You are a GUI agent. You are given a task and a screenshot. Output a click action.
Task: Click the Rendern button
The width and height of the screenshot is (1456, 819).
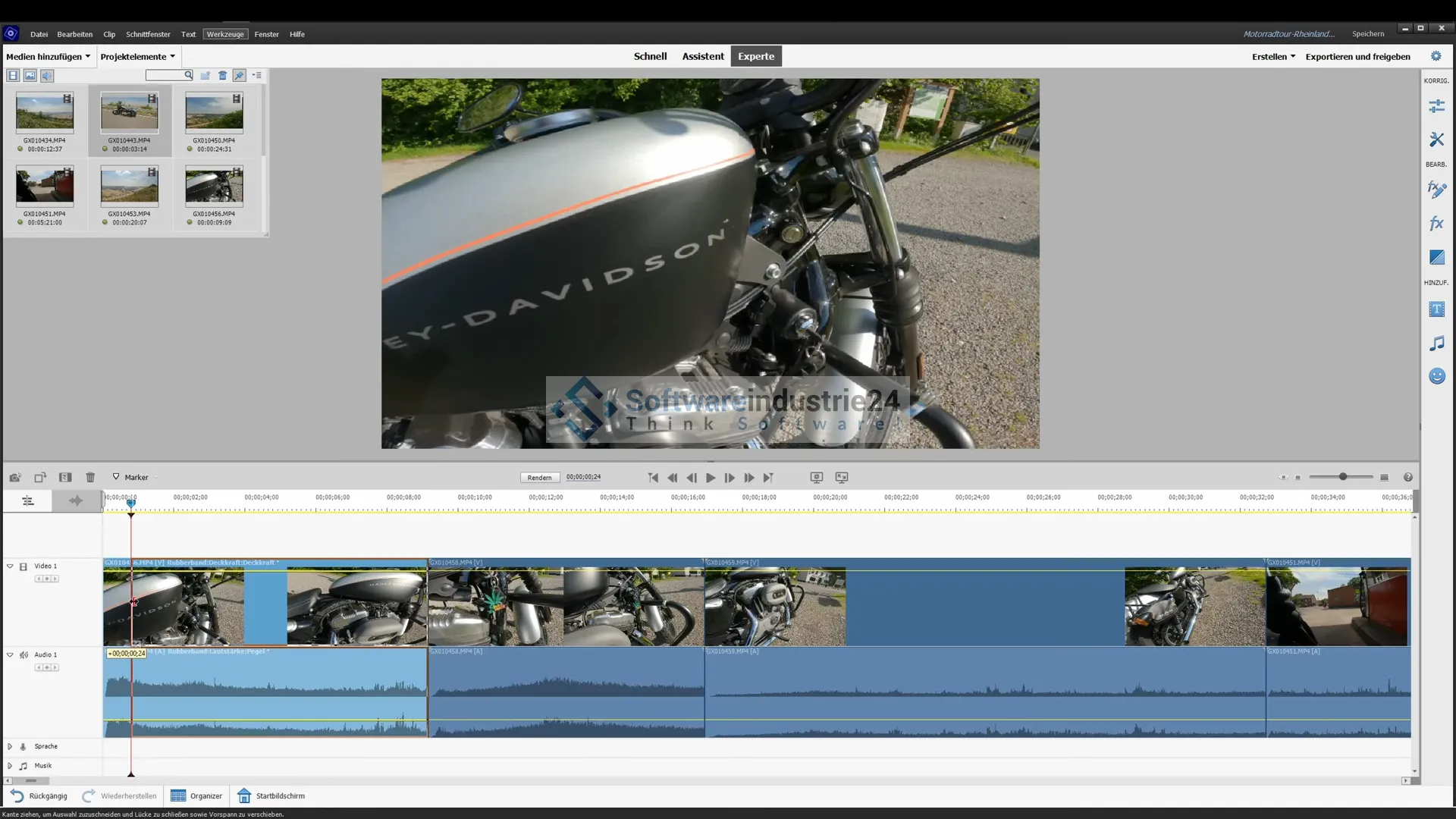(539, 478)
